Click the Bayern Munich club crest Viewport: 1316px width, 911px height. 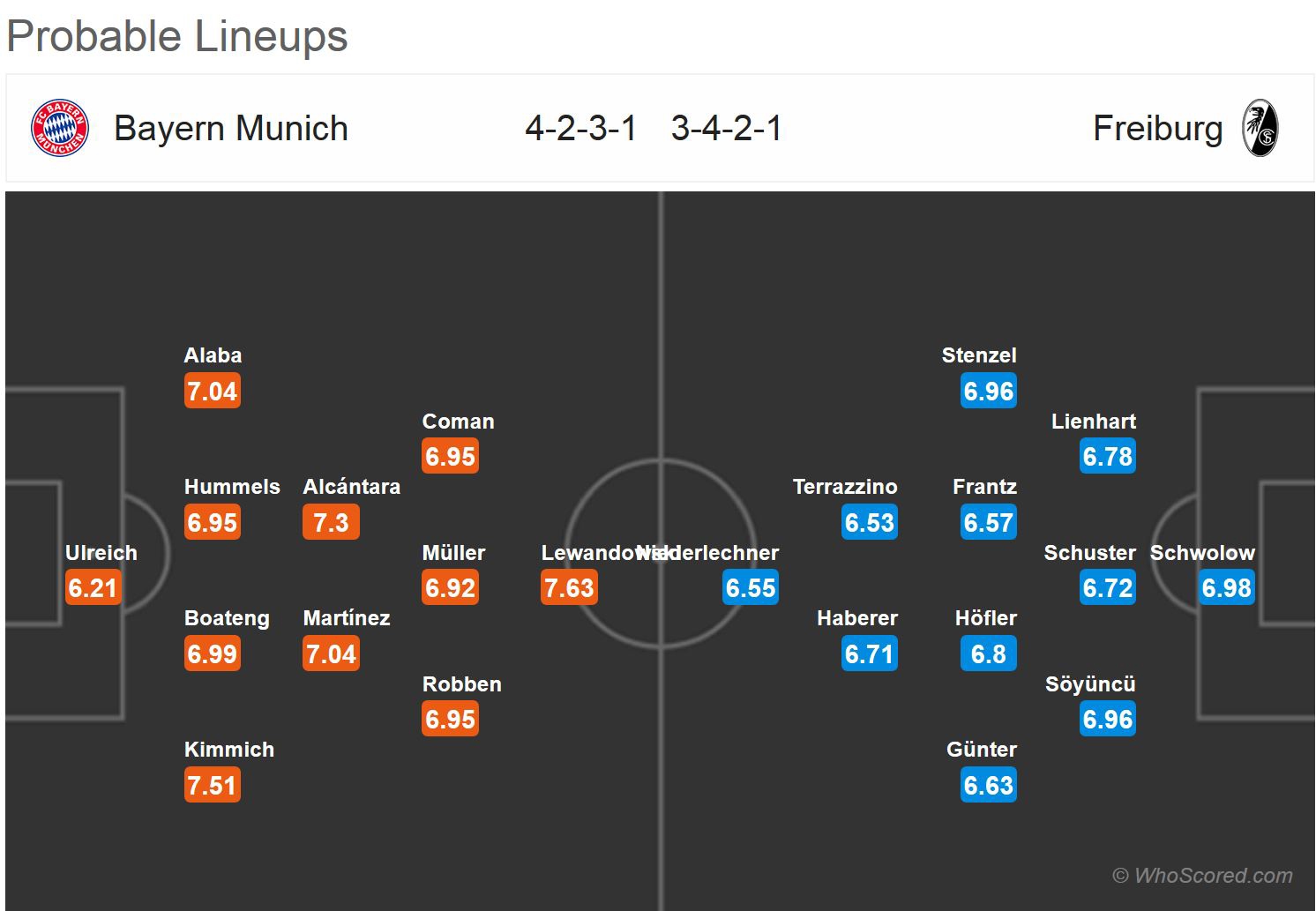pos(60,129)
